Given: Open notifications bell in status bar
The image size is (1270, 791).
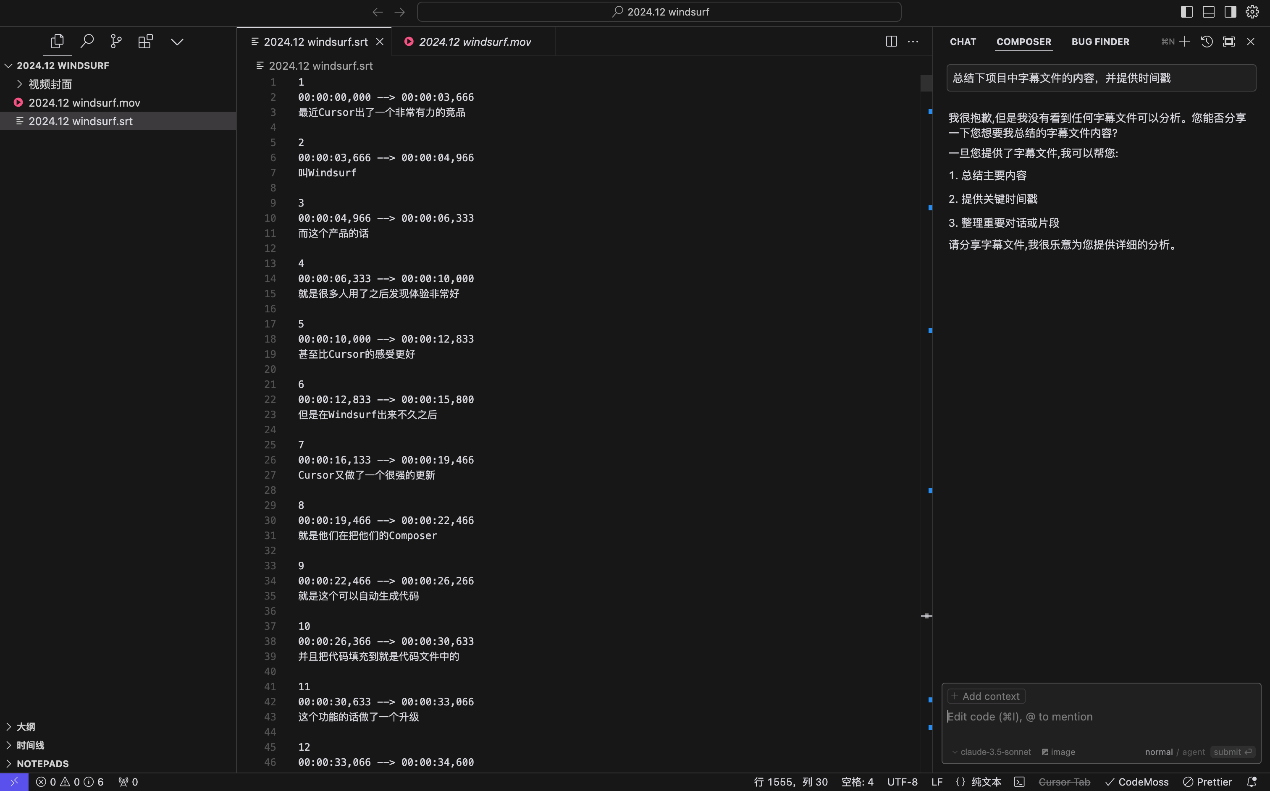Looking at the screenshot, I should click(x=1252, y=782).
